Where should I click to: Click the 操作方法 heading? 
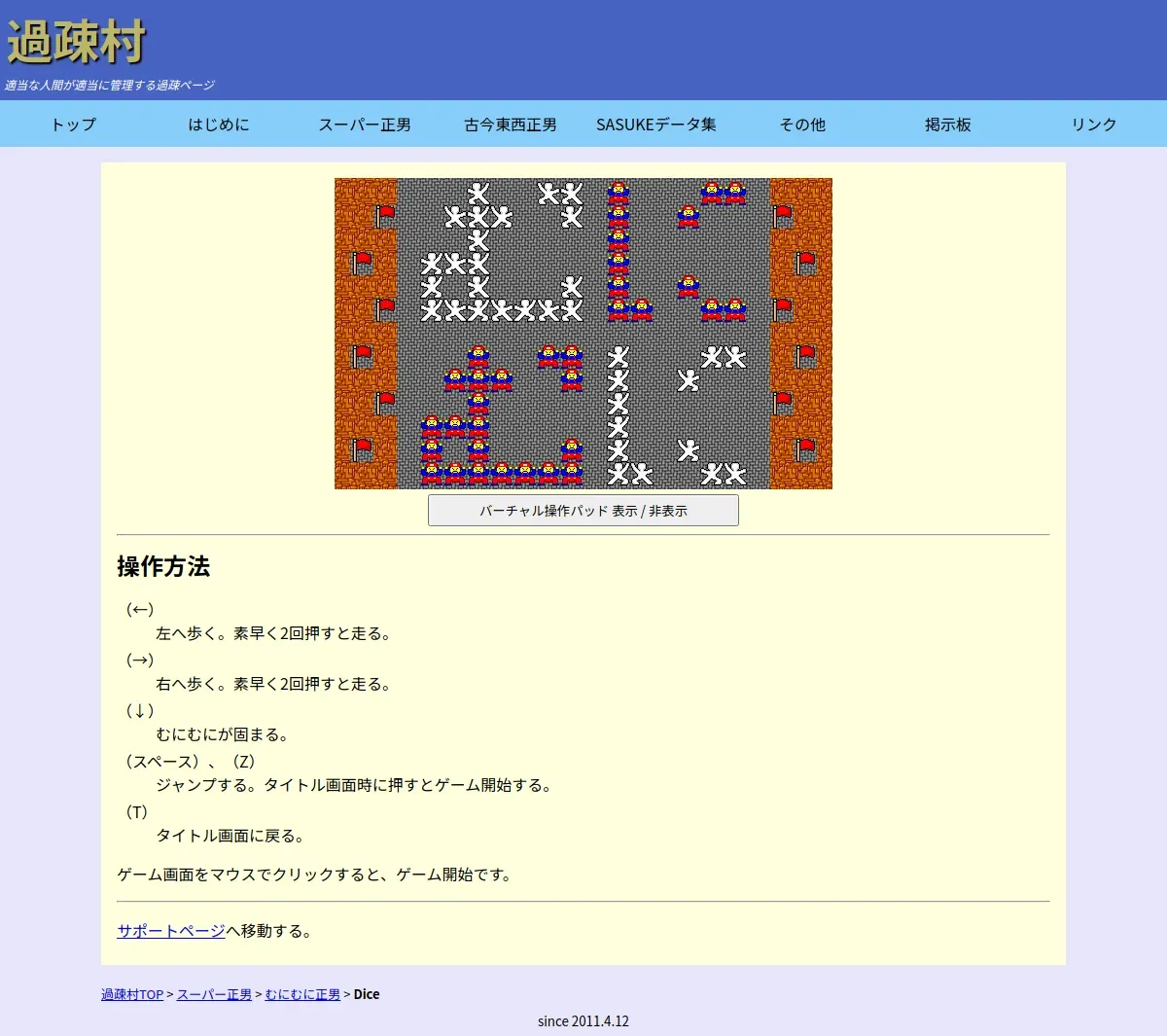point(163,566)
